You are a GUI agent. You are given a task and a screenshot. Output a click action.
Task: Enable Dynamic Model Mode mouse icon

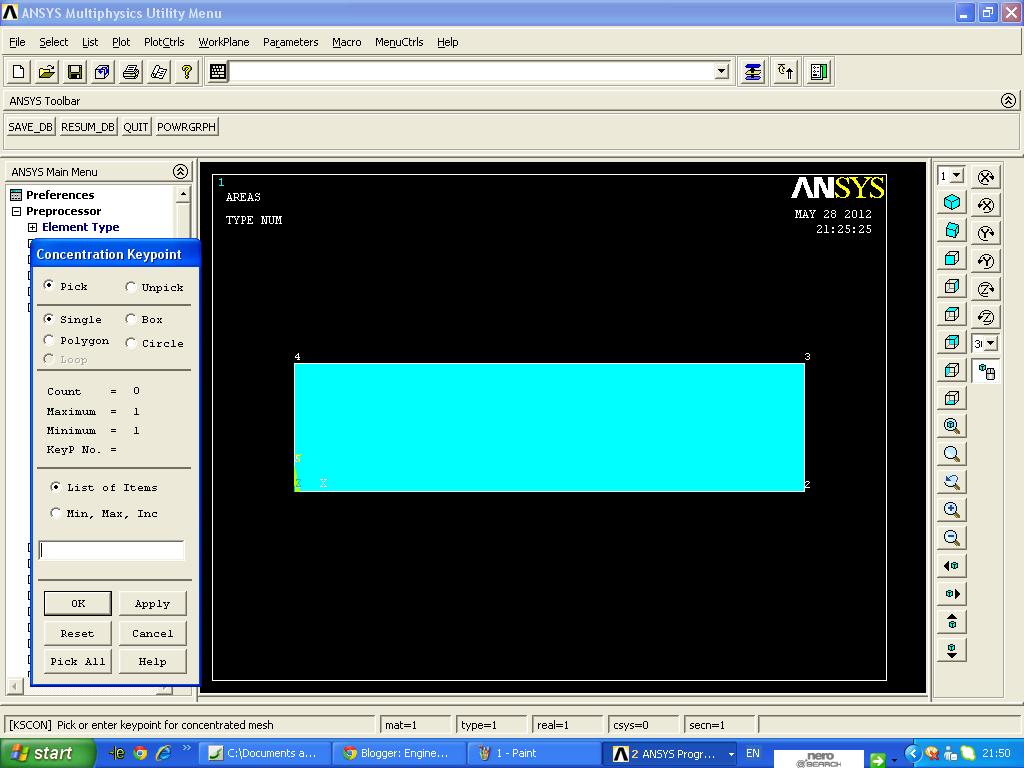pos(986,370)
